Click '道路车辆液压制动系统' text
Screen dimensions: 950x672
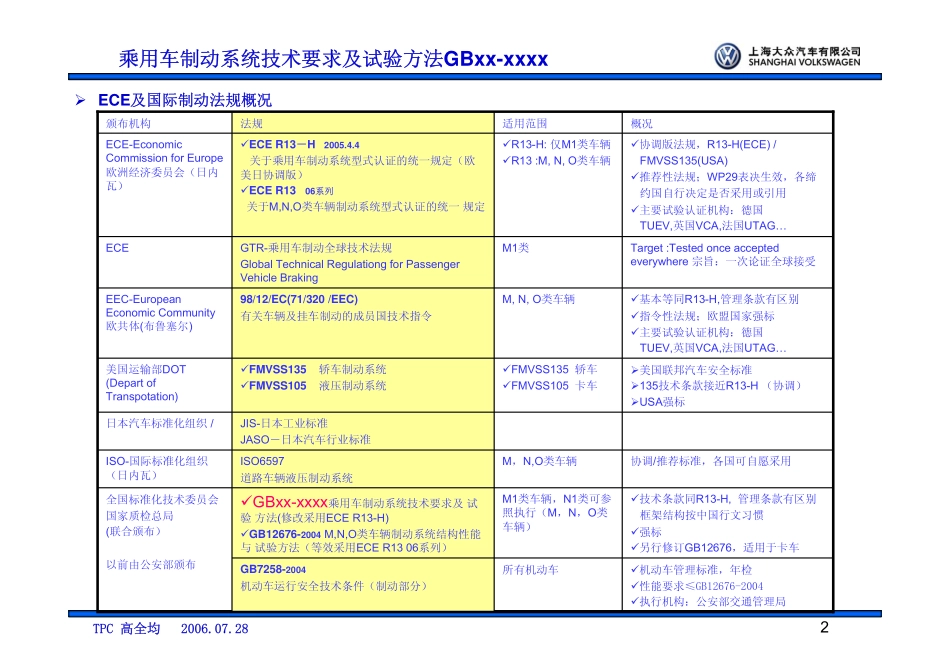[296, 478]
